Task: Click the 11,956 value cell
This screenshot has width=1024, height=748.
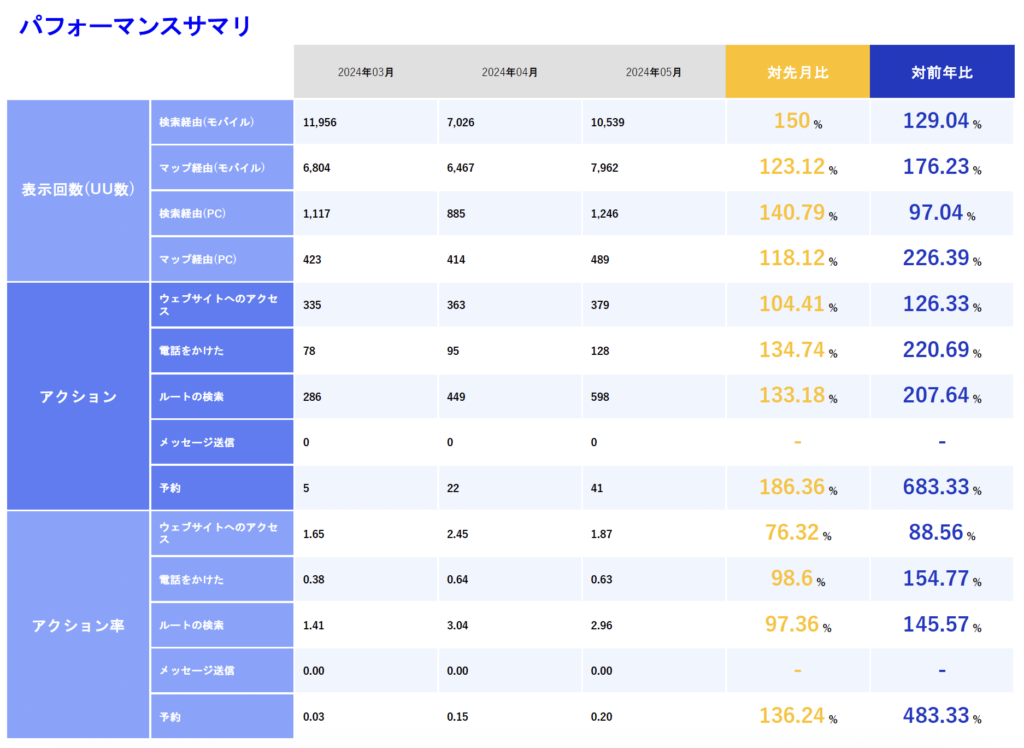Action: coord(323,122)
